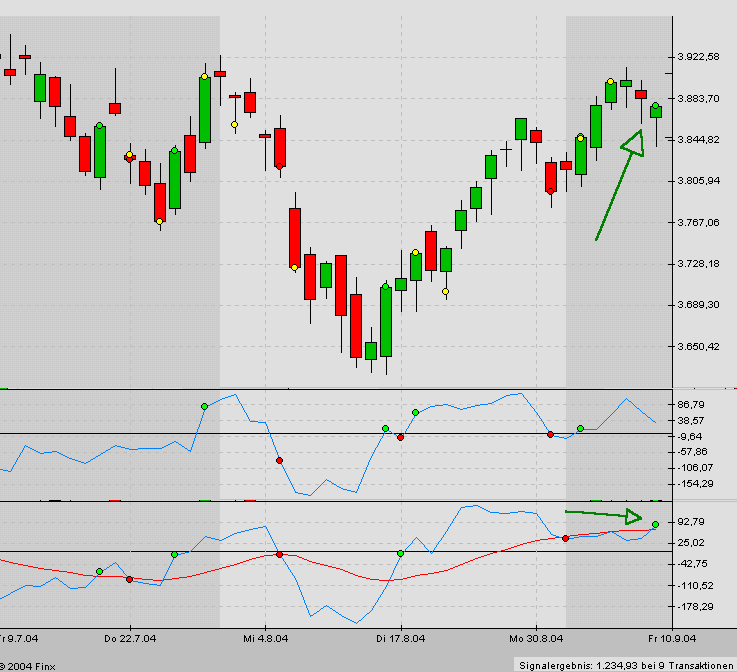Click the 3.805,94 price axis value
This screenshot has height=672, width=737.
point(698,181)
